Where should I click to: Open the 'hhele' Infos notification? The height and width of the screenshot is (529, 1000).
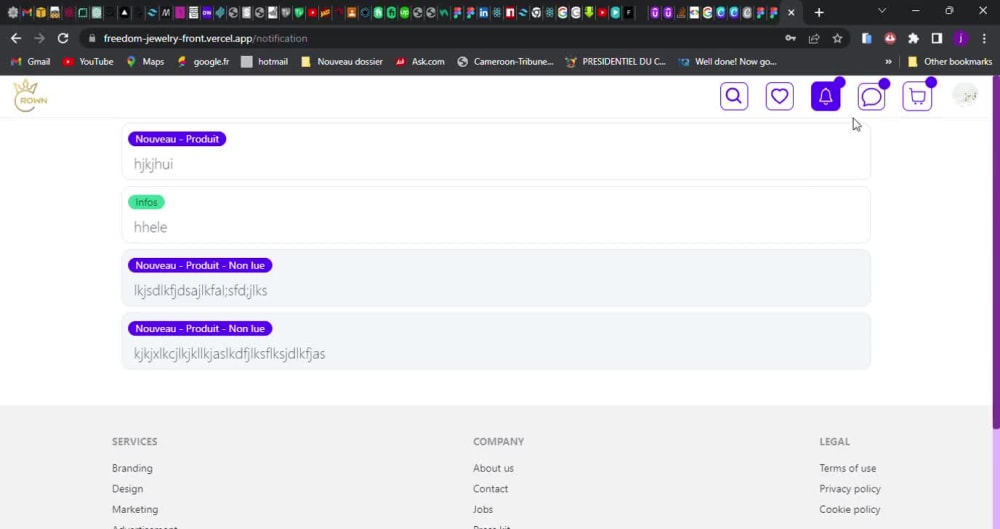[x=496, y=215]
